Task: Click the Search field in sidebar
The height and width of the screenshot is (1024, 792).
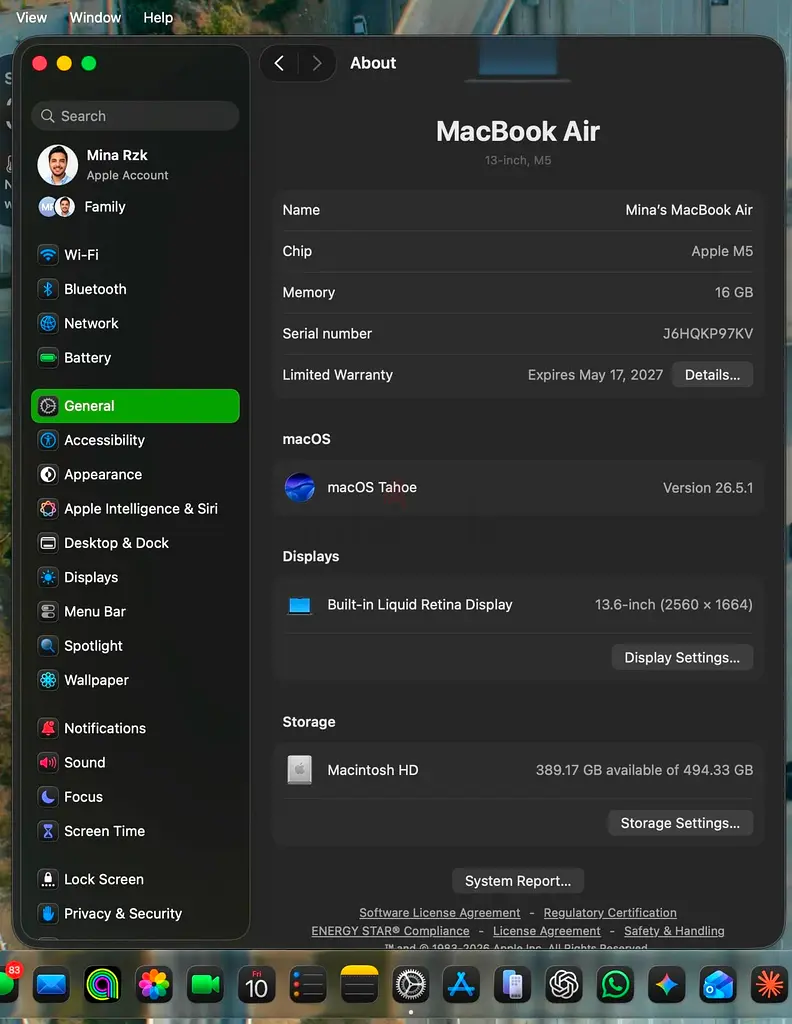Action: (135, 116)
